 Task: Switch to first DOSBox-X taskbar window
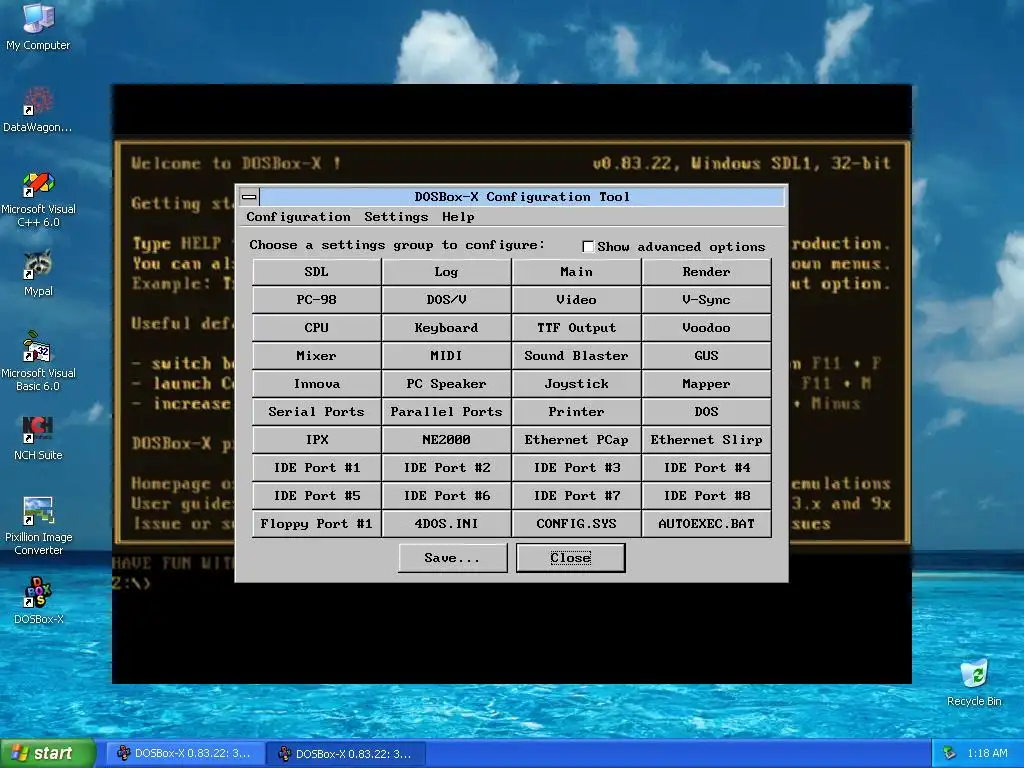click(185, 754)
